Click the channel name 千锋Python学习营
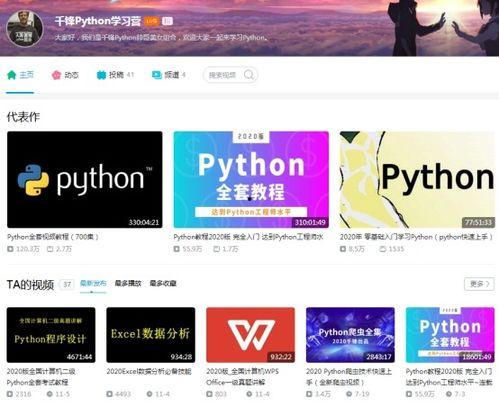 tap(98, 21)
